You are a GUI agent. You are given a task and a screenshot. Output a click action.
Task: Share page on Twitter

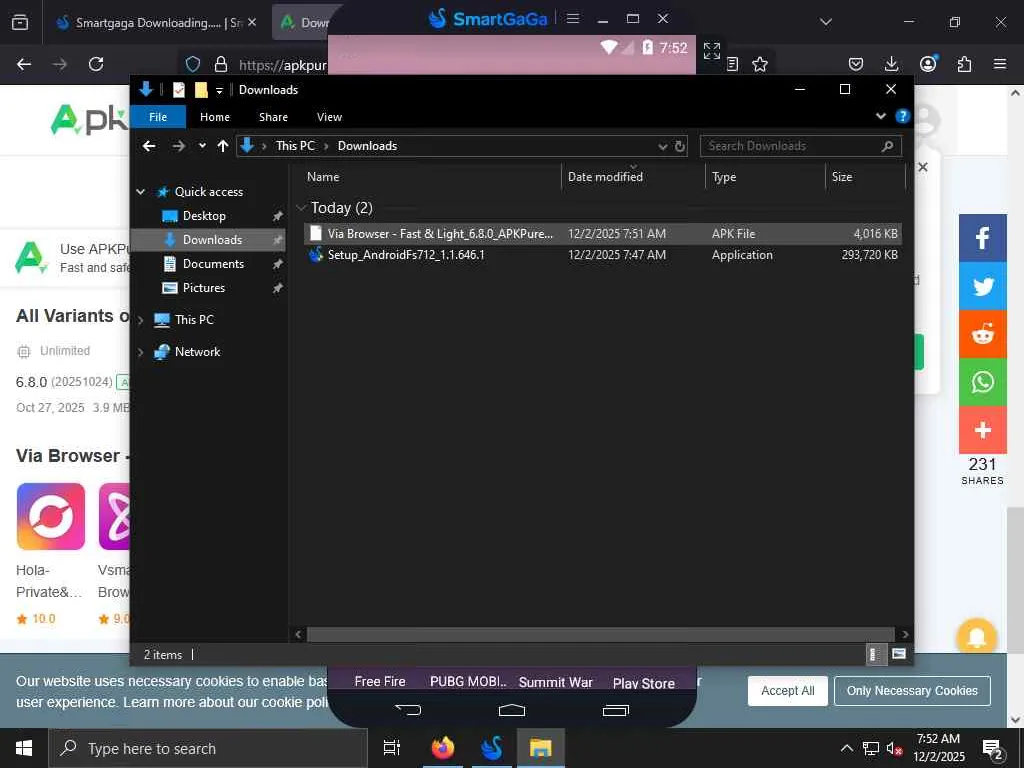coord(982,286)
